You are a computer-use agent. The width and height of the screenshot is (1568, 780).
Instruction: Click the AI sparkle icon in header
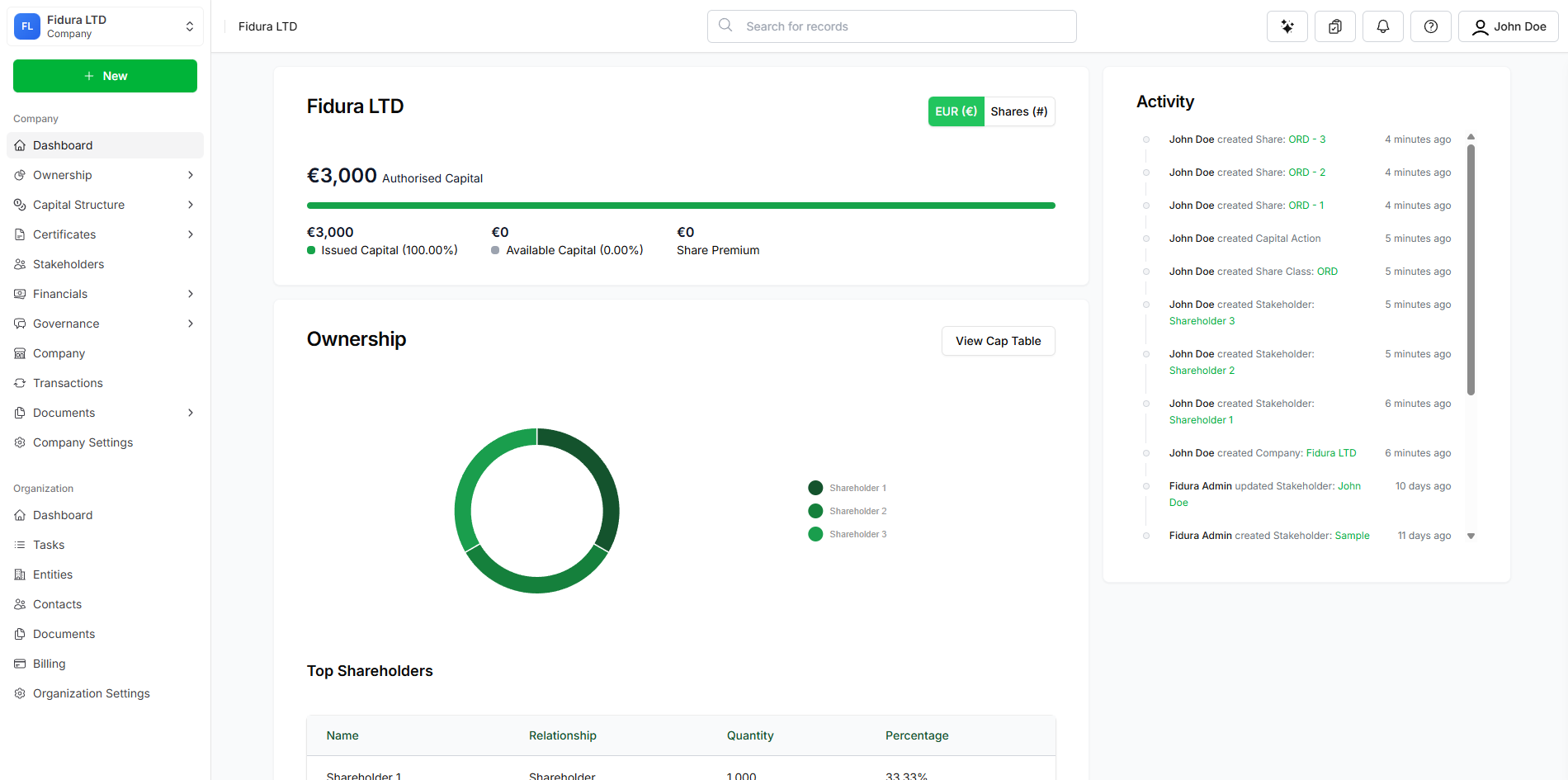click(1287, 26)
